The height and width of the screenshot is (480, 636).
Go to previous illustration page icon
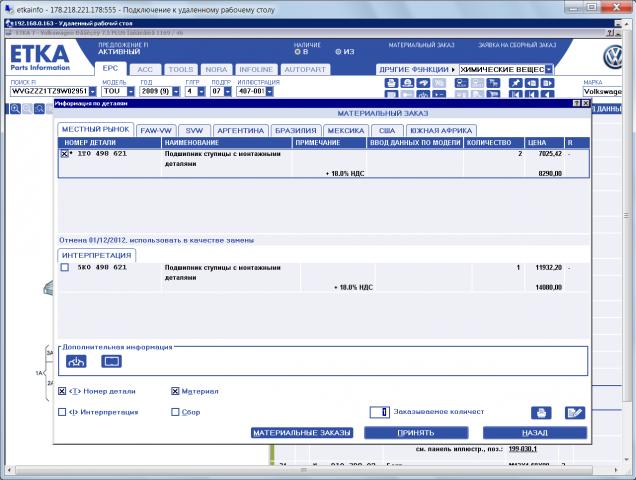tap(531, 83)
